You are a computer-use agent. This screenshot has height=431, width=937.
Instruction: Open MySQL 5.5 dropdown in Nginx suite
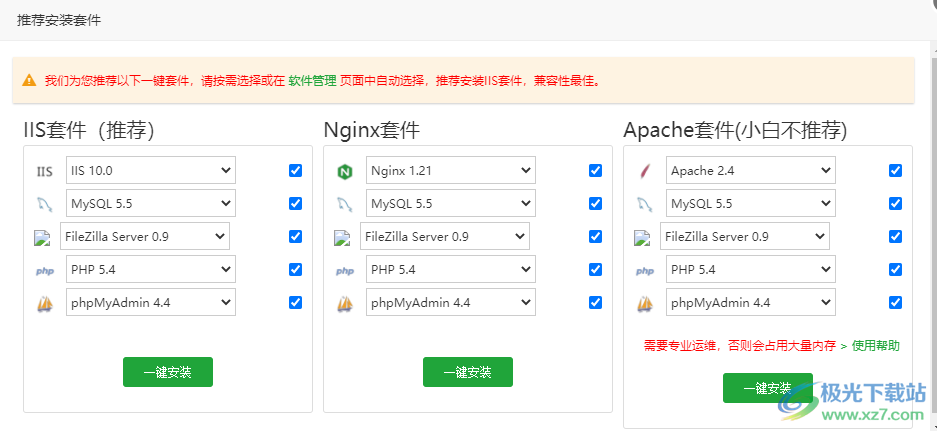pyautogui.click(x=451, y=203)
